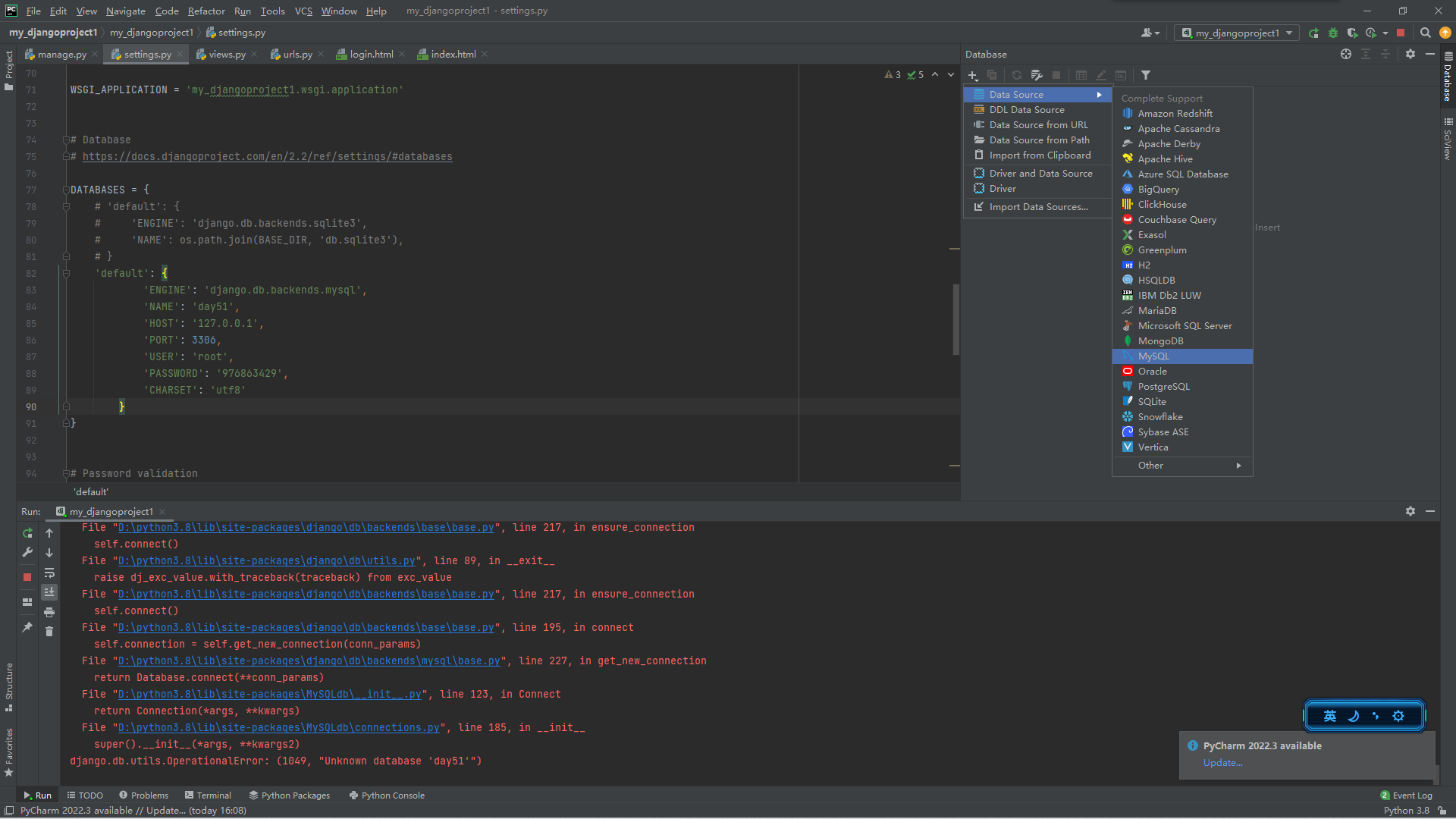Open the Event Log button
The image size is (1456, 819).
(x=1406, y=795)
